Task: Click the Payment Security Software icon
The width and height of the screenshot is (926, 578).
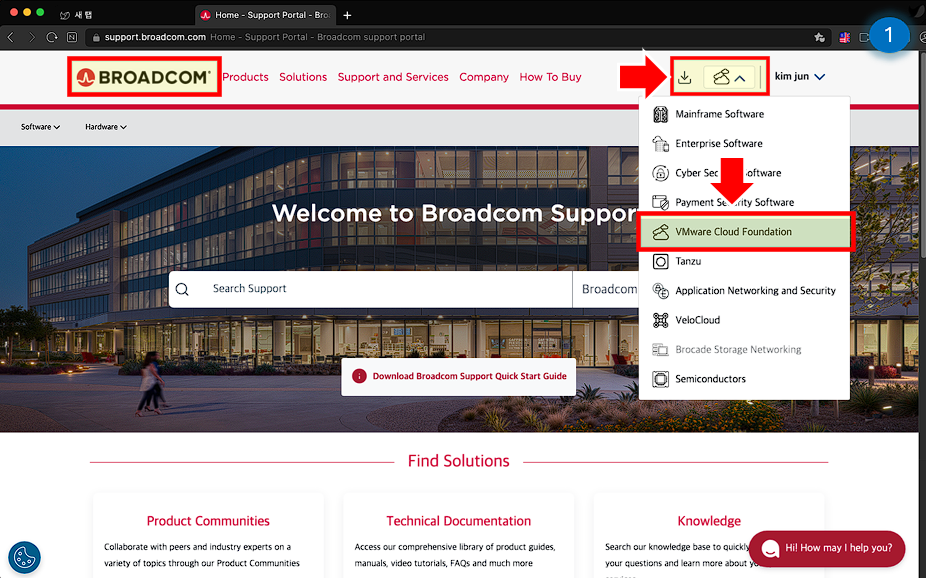Action: [660, 203]
